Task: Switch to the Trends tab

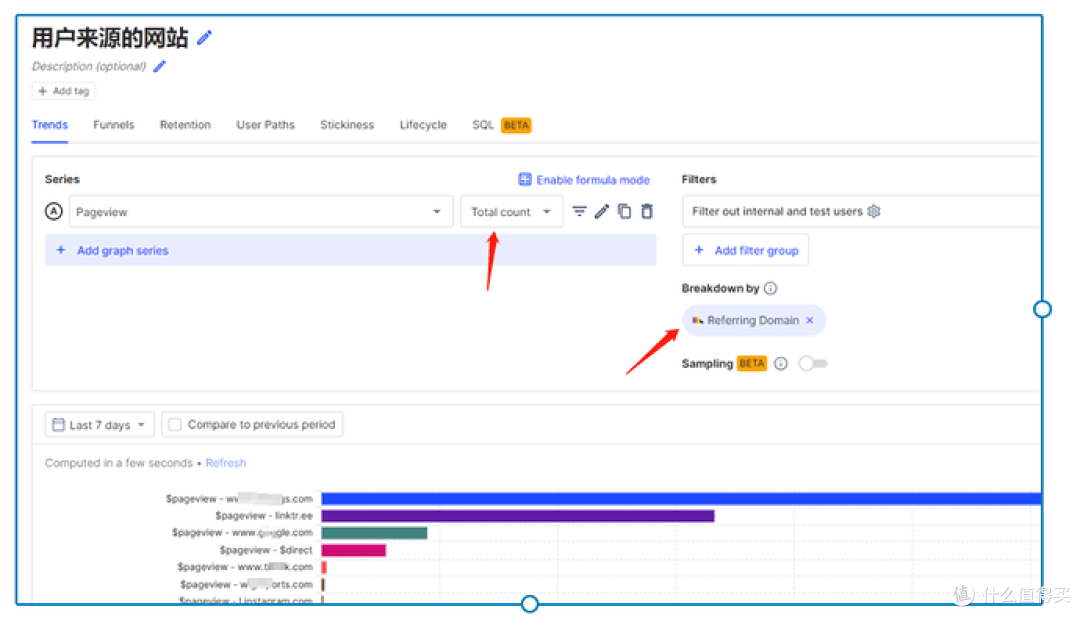Action: click(x=50, y=125)
